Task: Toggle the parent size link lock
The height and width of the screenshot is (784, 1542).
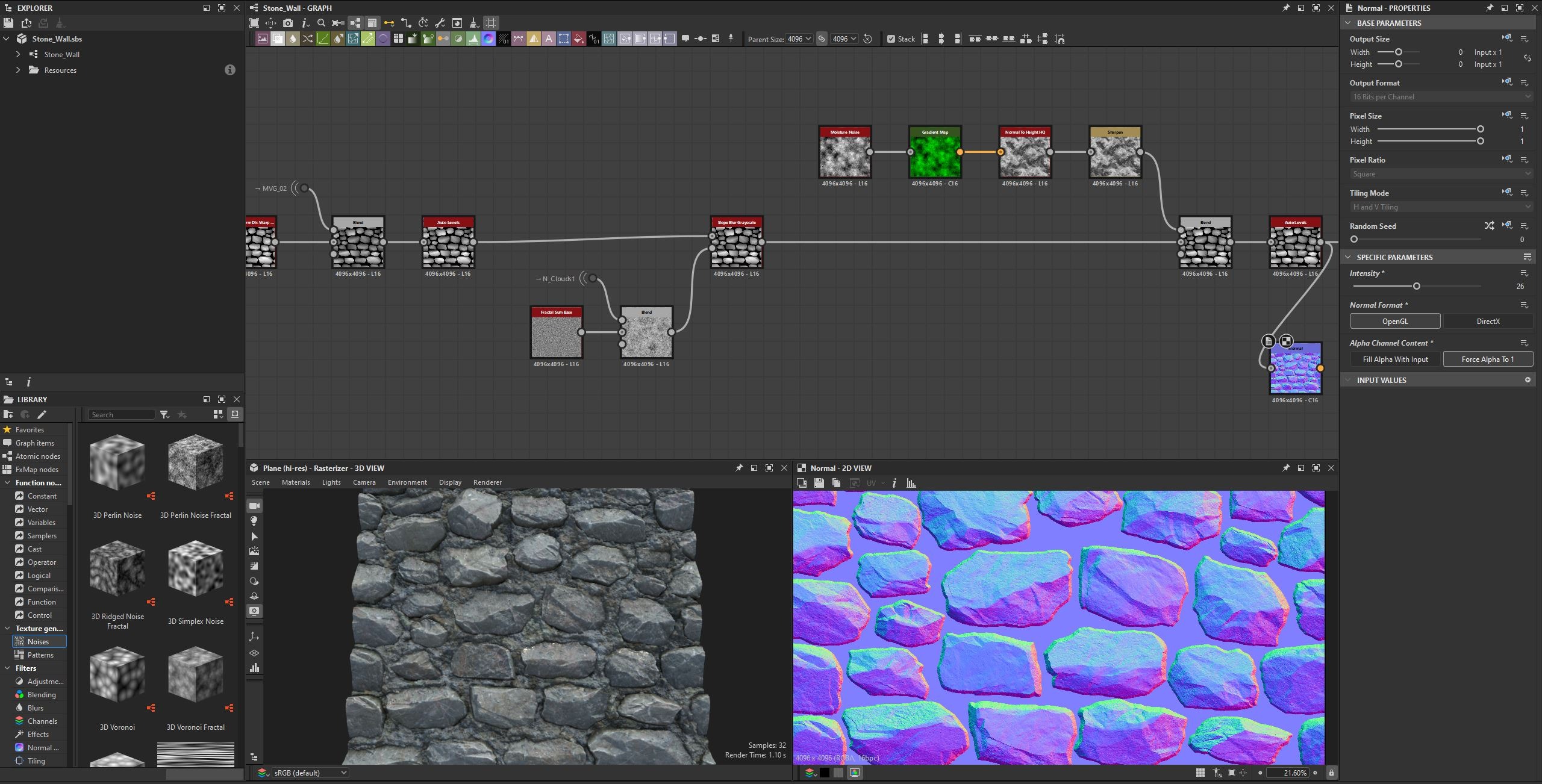Action: coord(822,39)
